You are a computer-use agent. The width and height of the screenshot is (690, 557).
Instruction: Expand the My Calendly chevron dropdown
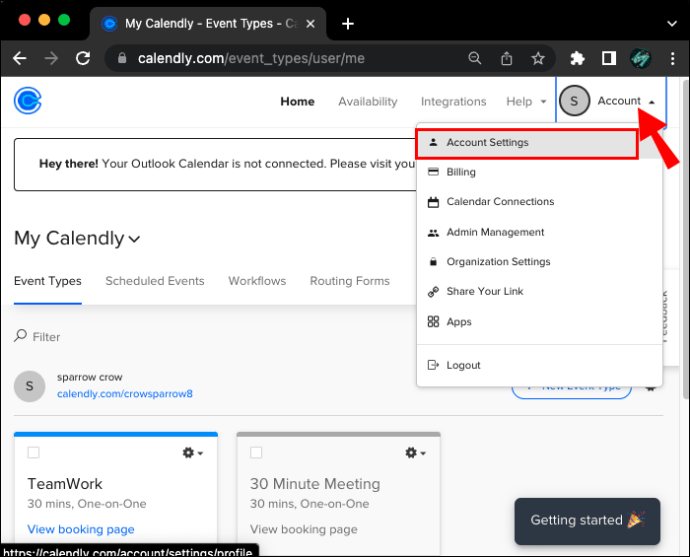tap(134, 239)
